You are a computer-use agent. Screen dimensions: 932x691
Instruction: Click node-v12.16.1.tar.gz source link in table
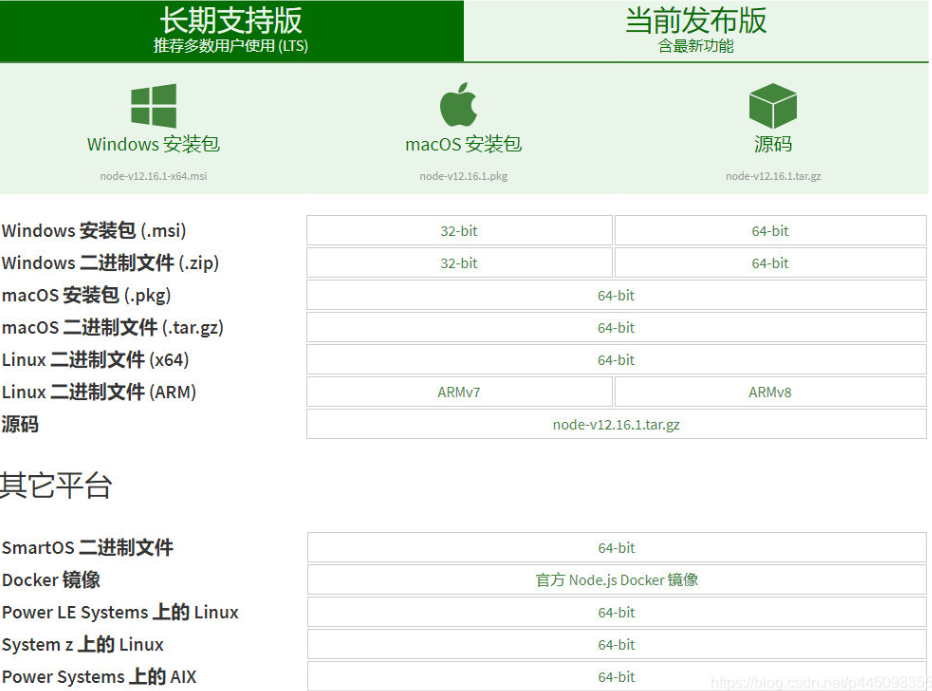coord(616,424)
